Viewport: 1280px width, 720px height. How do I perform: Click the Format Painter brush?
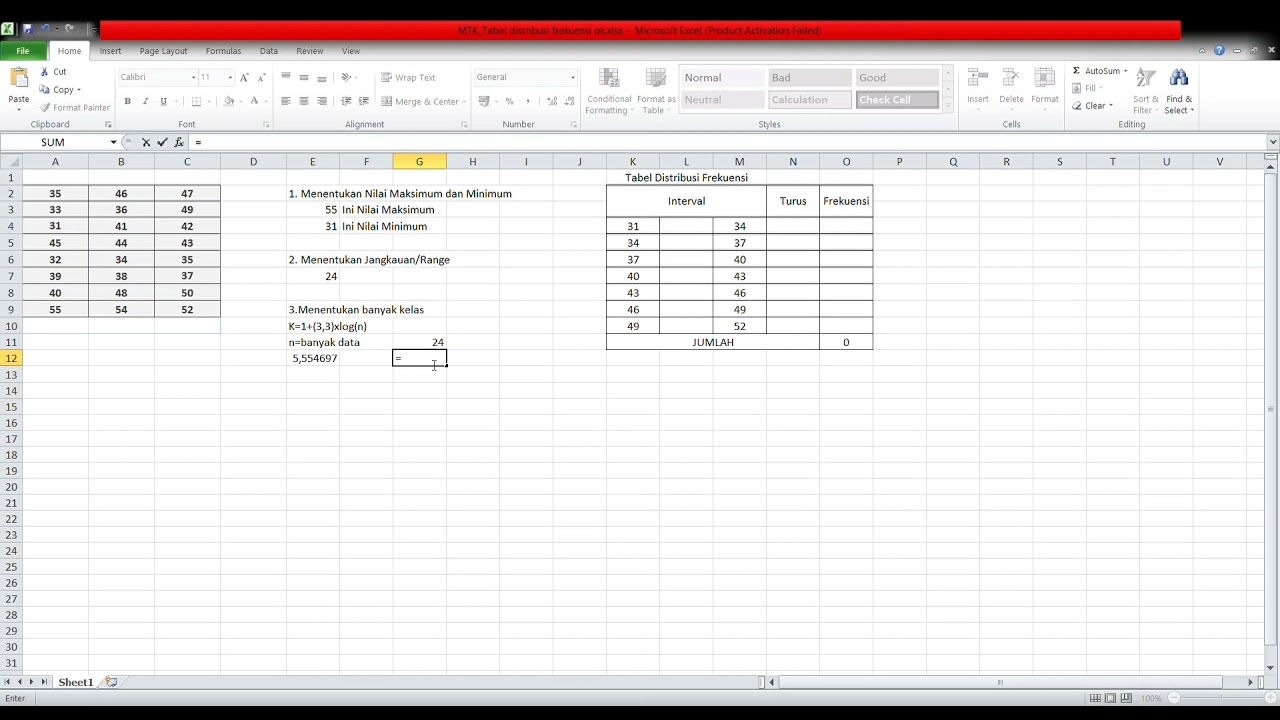45,107
